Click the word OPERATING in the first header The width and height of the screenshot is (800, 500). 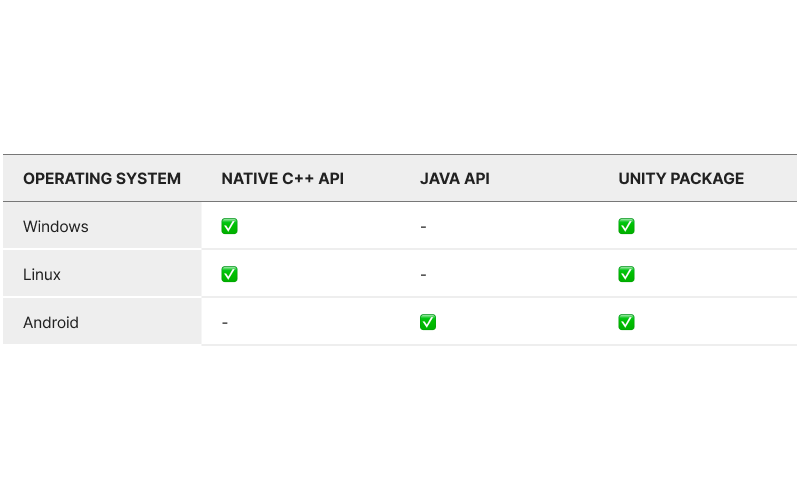click(x=65, y=179)
